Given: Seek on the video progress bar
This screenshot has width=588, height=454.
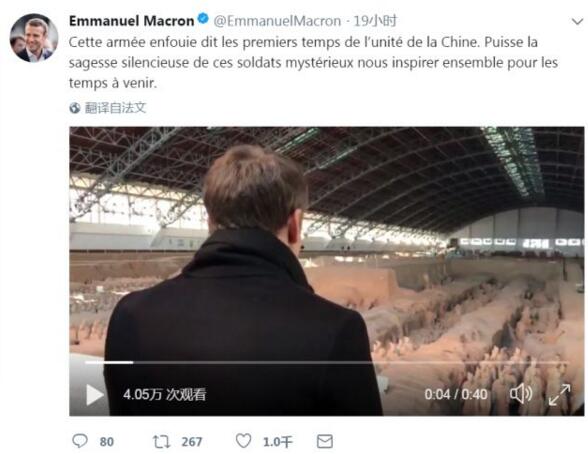Looking at the screenshot, I should [326, 362].
